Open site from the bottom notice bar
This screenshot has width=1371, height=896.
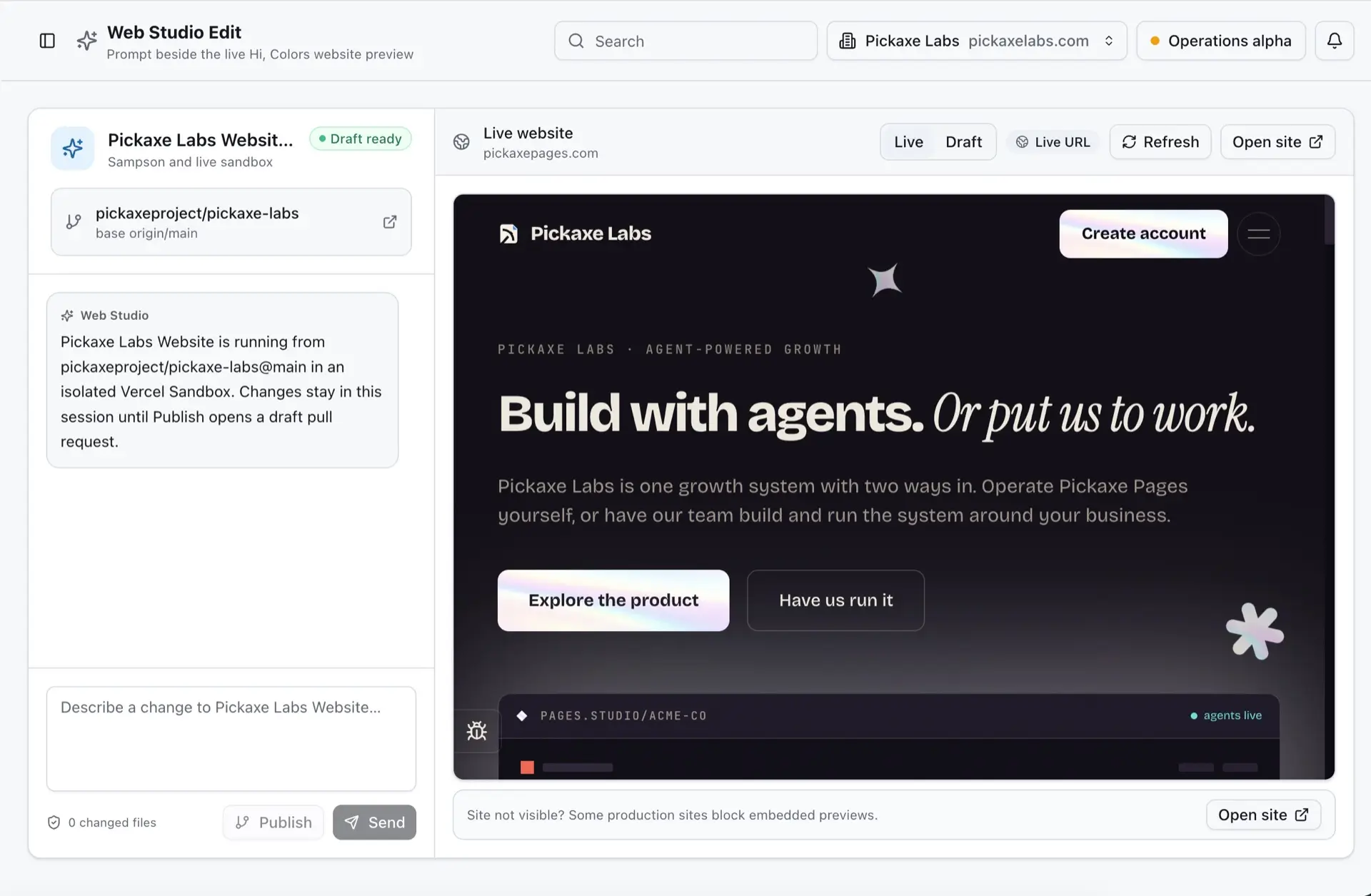(1263, 815)
